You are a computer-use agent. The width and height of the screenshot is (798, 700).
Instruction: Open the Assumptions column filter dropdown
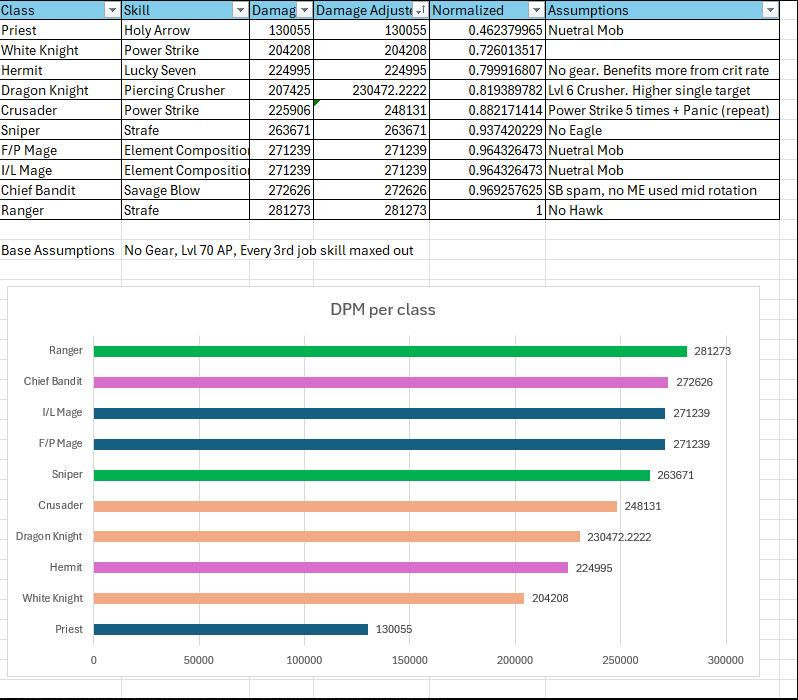point(770,10)
